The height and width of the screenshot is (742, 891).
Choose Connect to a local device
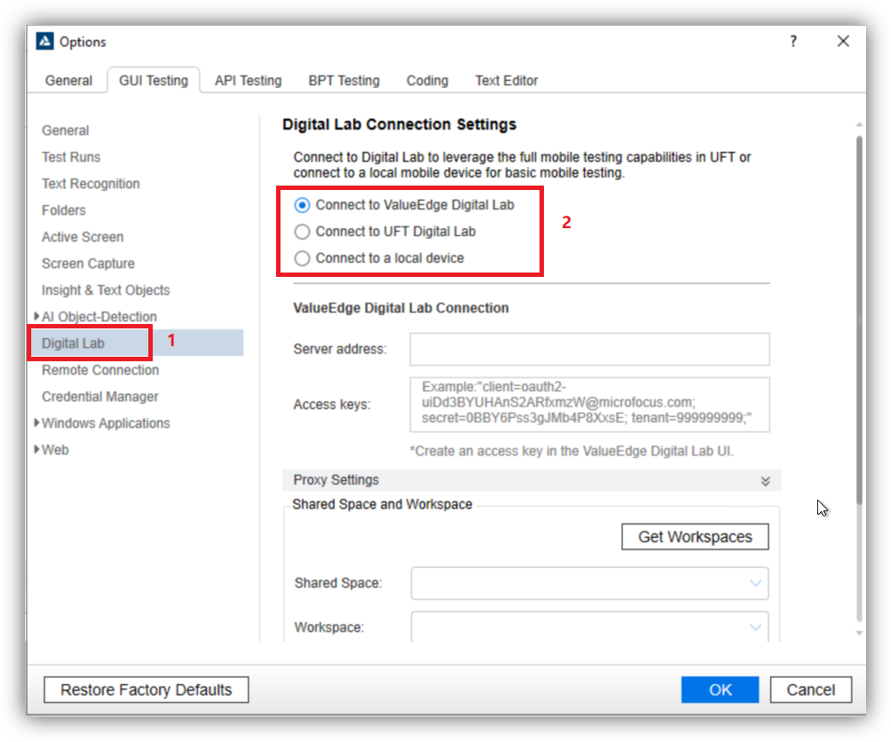coord(303,258)
